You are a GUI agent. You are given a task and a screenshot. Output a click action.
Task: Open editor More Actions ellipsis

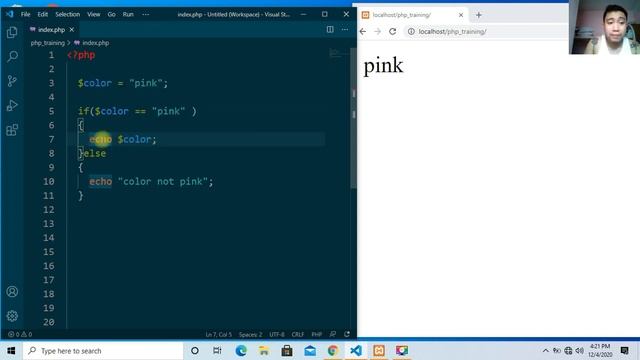pos(345,29)
